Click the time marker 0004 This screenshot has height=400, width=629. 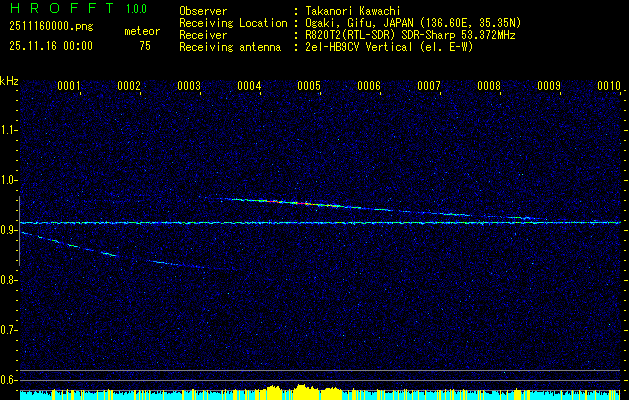(x=249, y=86)
